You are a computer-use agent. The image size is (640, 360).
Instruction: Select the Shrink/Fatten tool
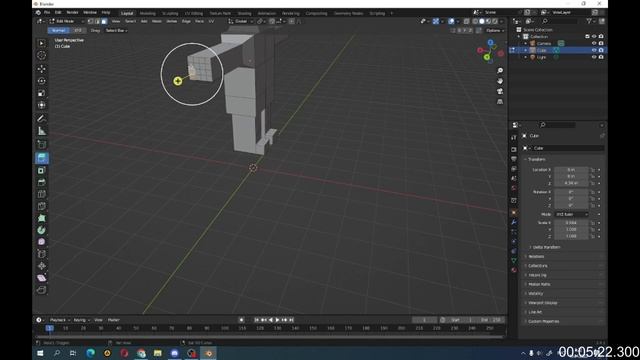(42, 266)
